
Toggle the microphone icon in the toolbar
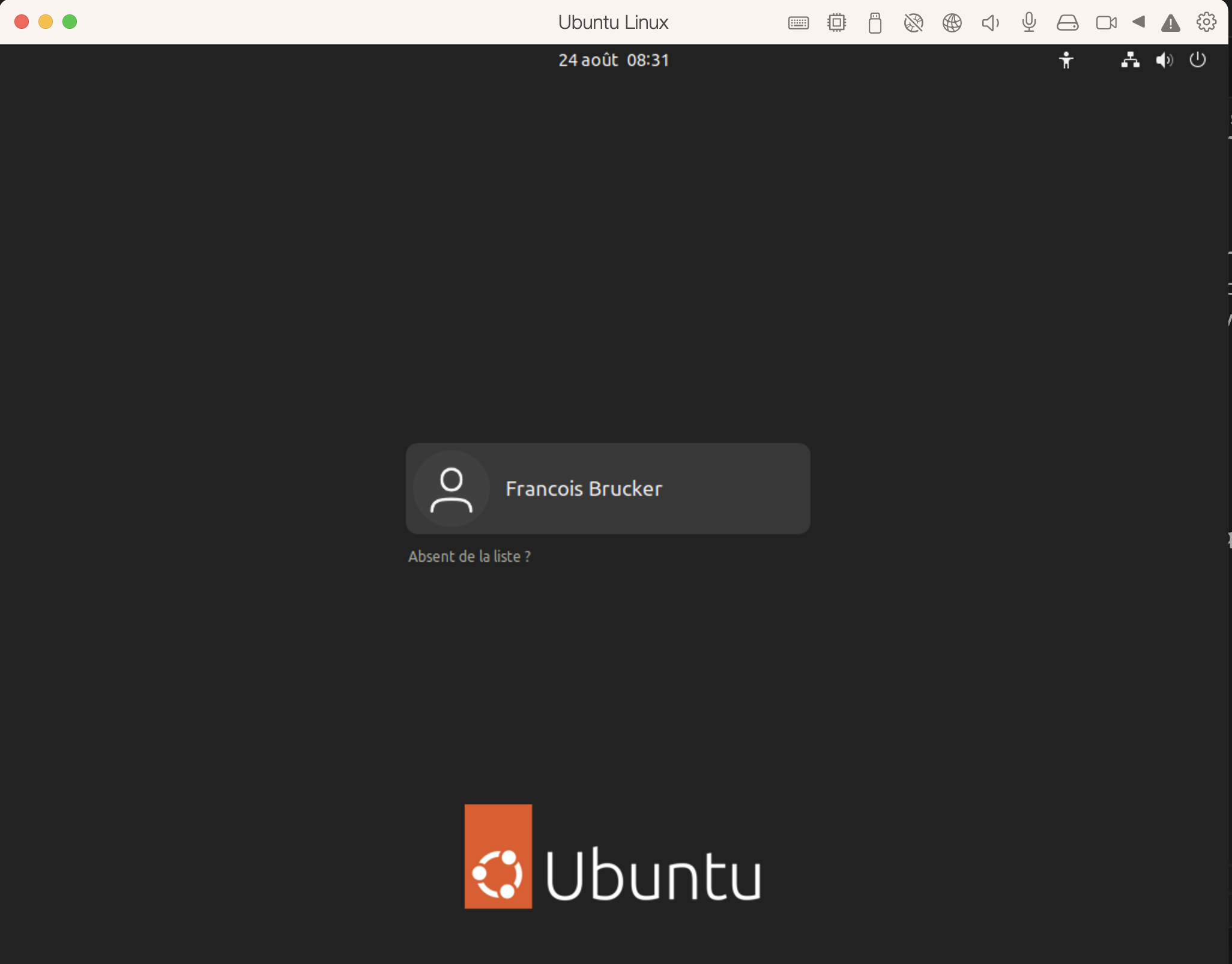1028,23
